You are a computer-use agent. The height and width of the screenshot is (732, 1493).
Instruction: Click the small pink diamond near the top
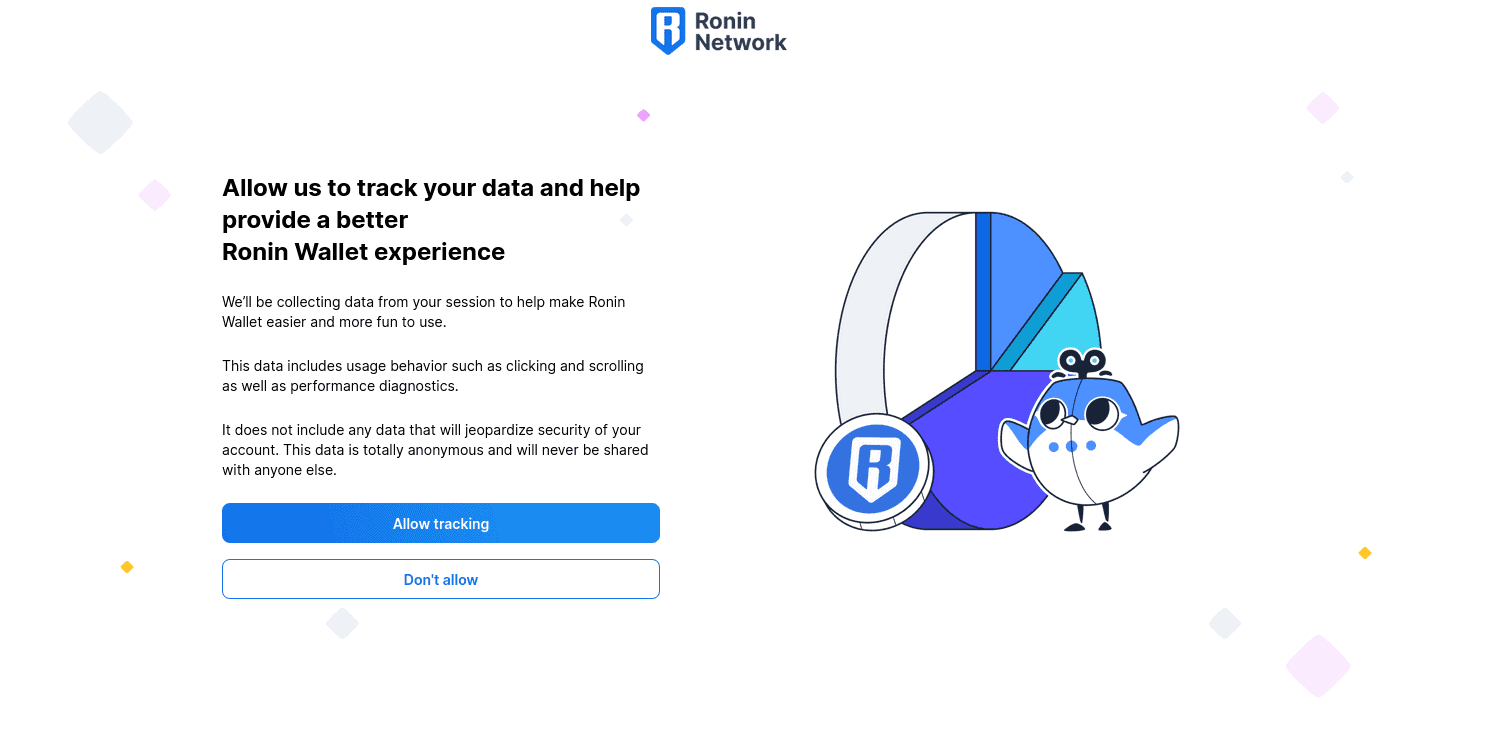(644, 115)
